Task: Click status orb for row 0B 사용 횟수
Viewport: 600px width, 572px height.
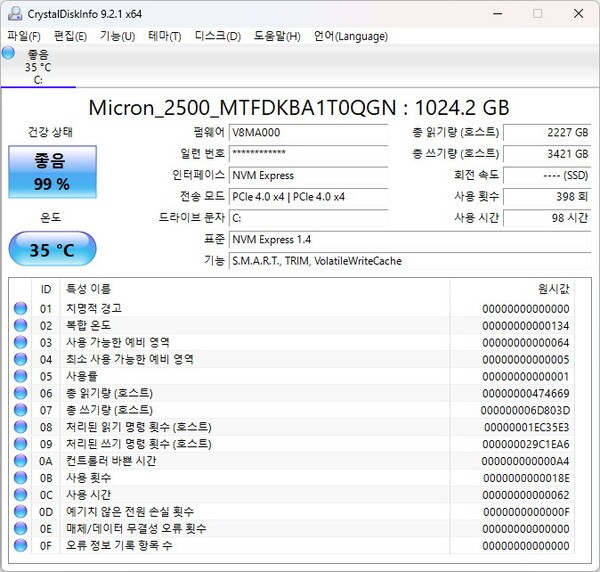Action: (20, 478)
